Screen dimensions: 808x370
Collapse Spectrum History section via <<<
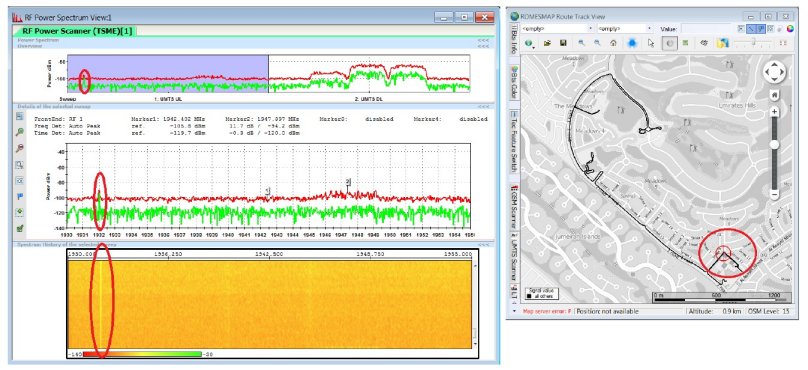483,244
